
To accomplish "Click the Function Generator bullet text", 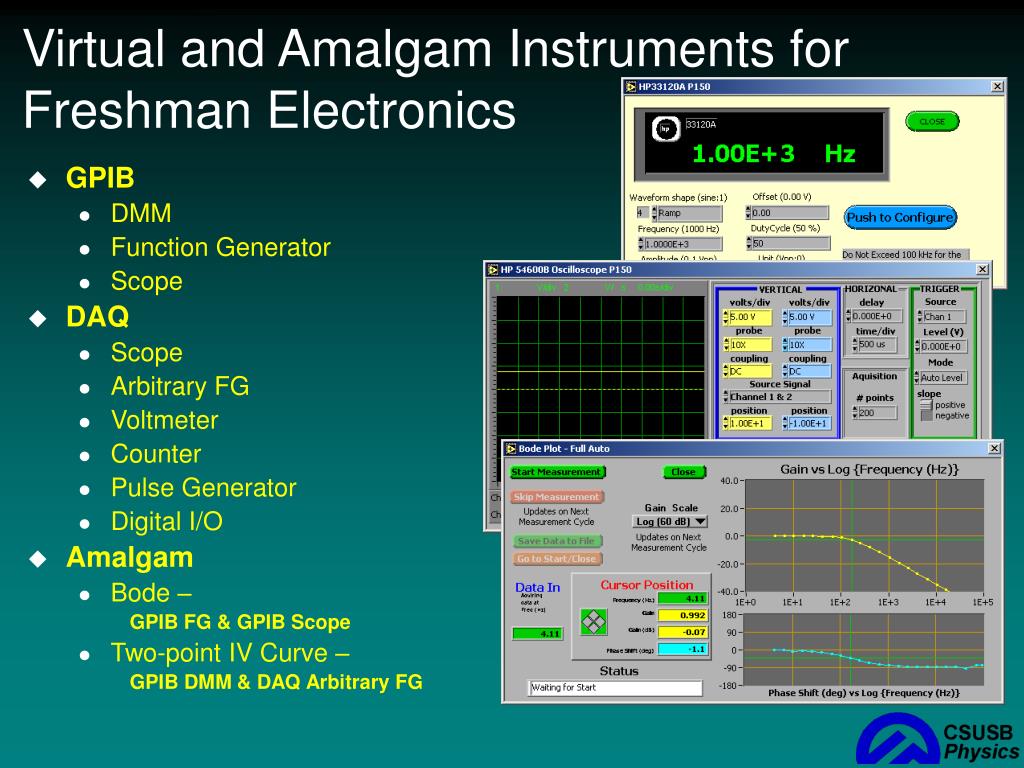I will click(x=221, y=248).
